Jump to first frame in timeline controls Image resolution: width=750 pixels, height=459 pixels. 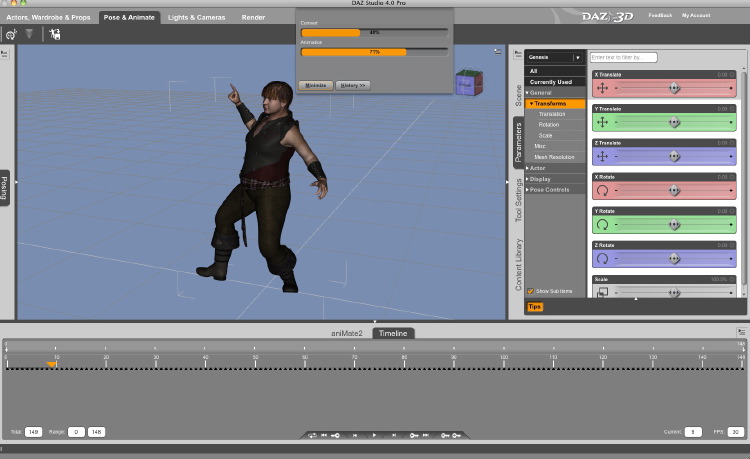click(324, 435)
